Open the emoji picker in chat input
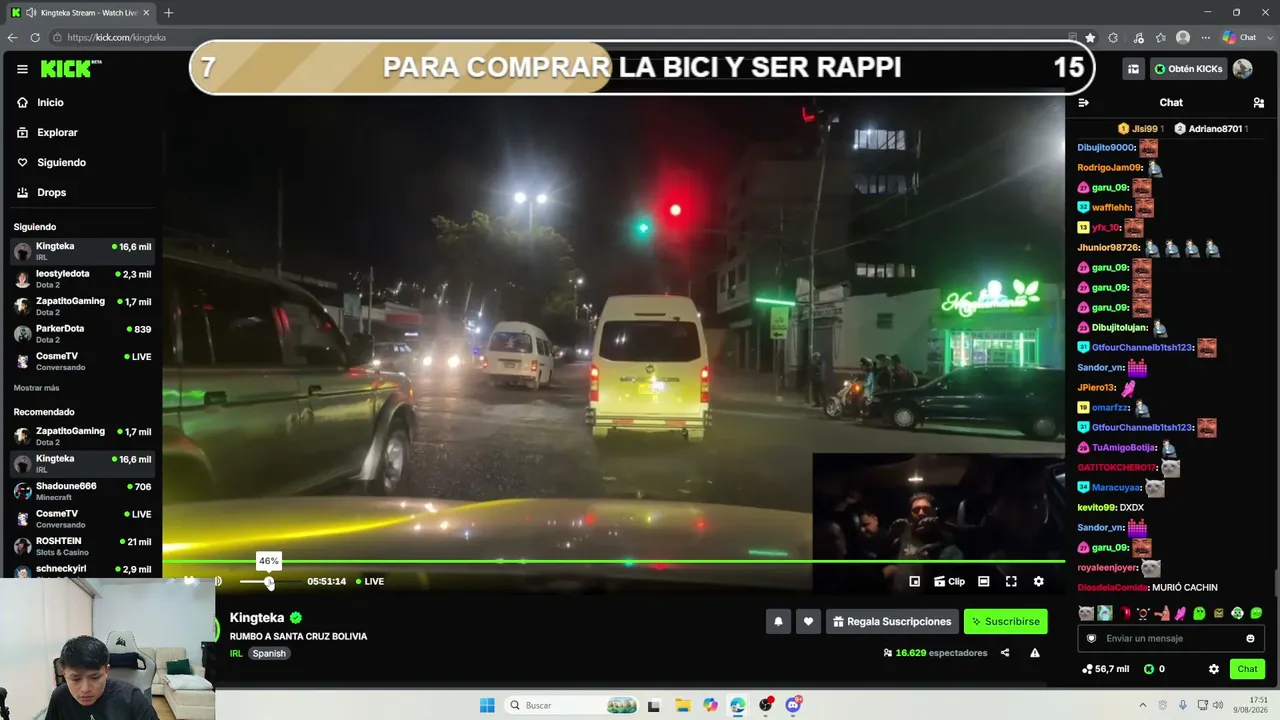1280x720 pixels. point(1250,638)
